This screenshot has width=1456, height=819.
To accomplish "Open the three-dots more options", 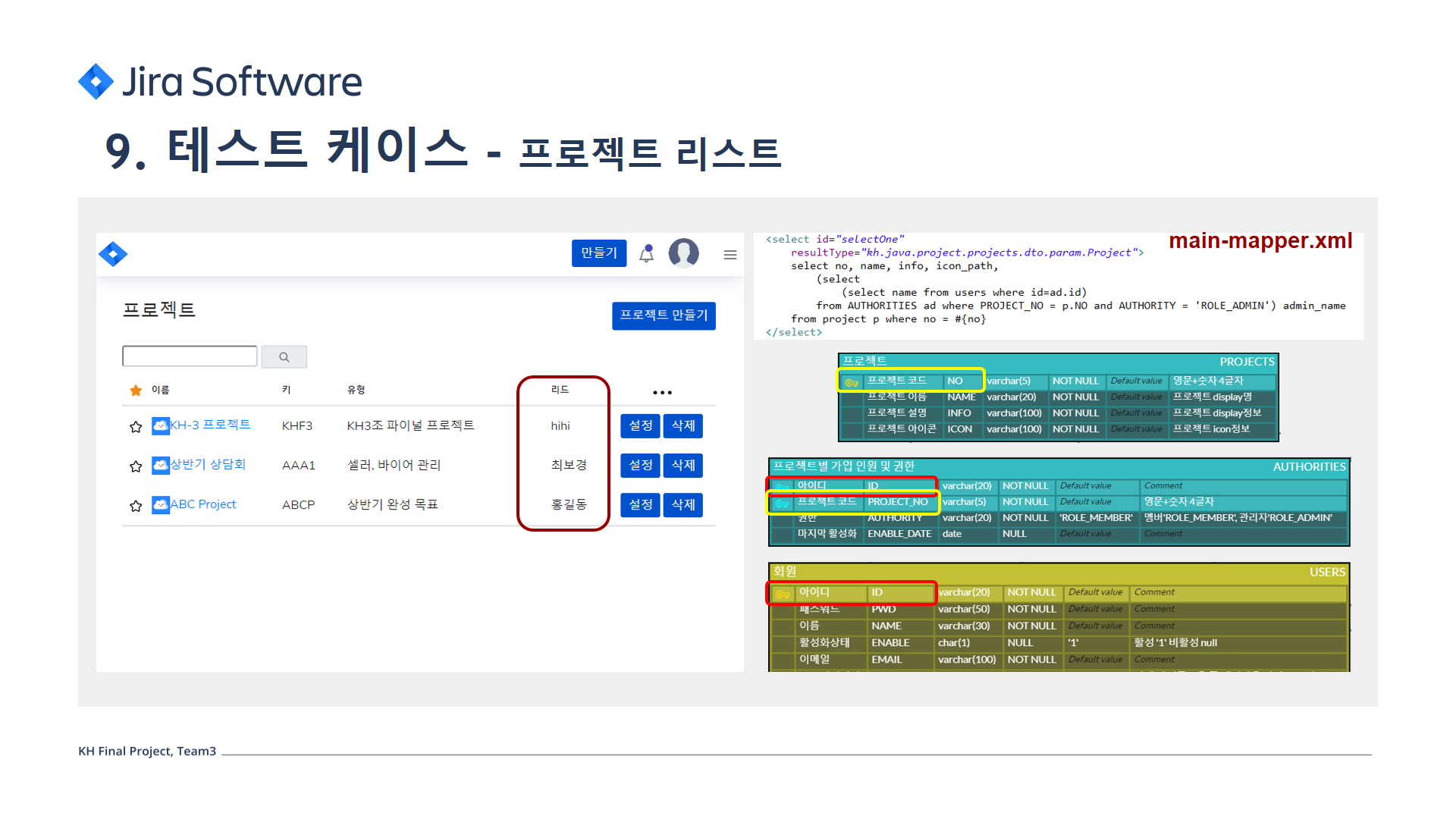I will click(662, 392).
